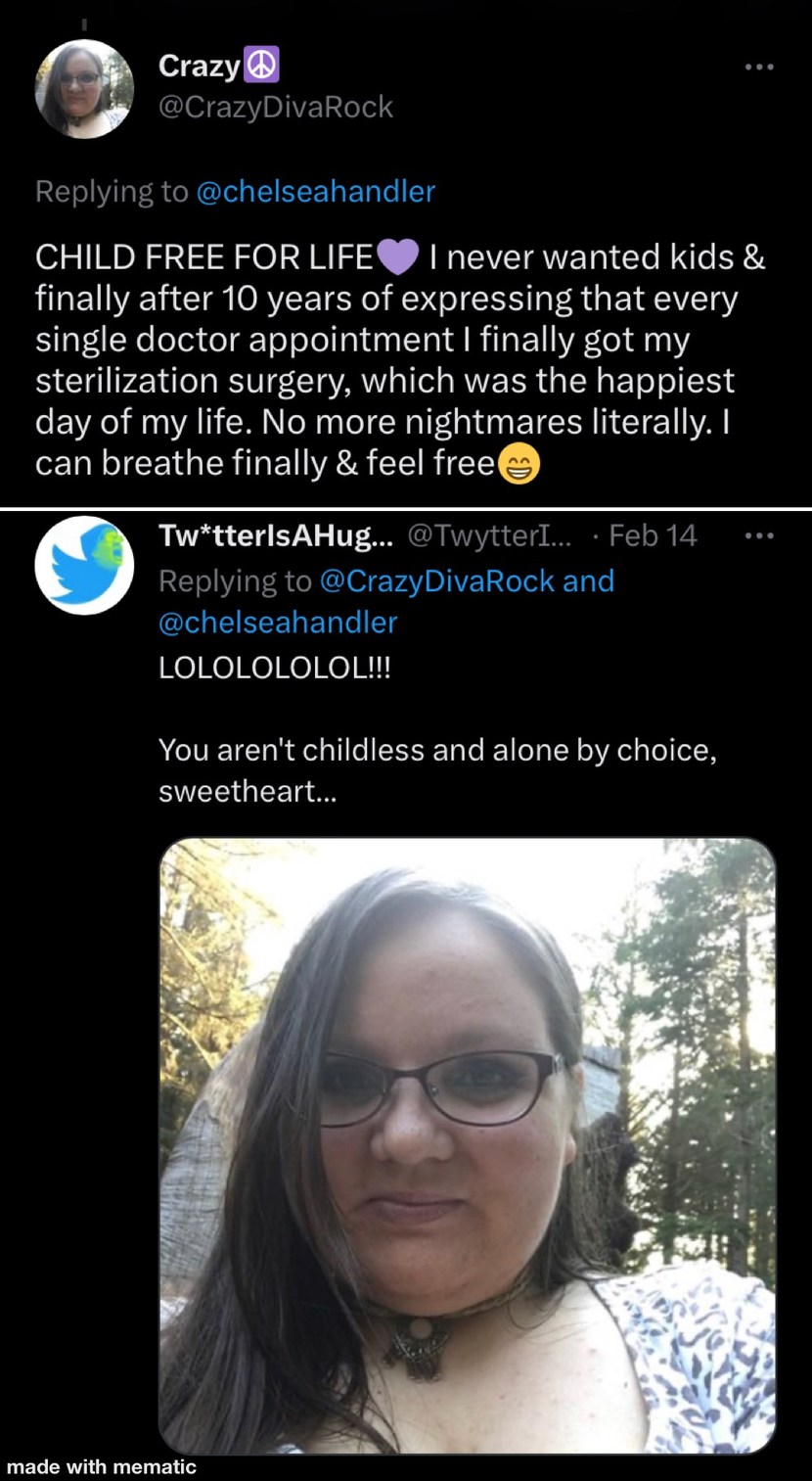Open @chelseahandler link in the top tweet
Viewport: 812px width, 1481px height.
(x=316, y=191)
